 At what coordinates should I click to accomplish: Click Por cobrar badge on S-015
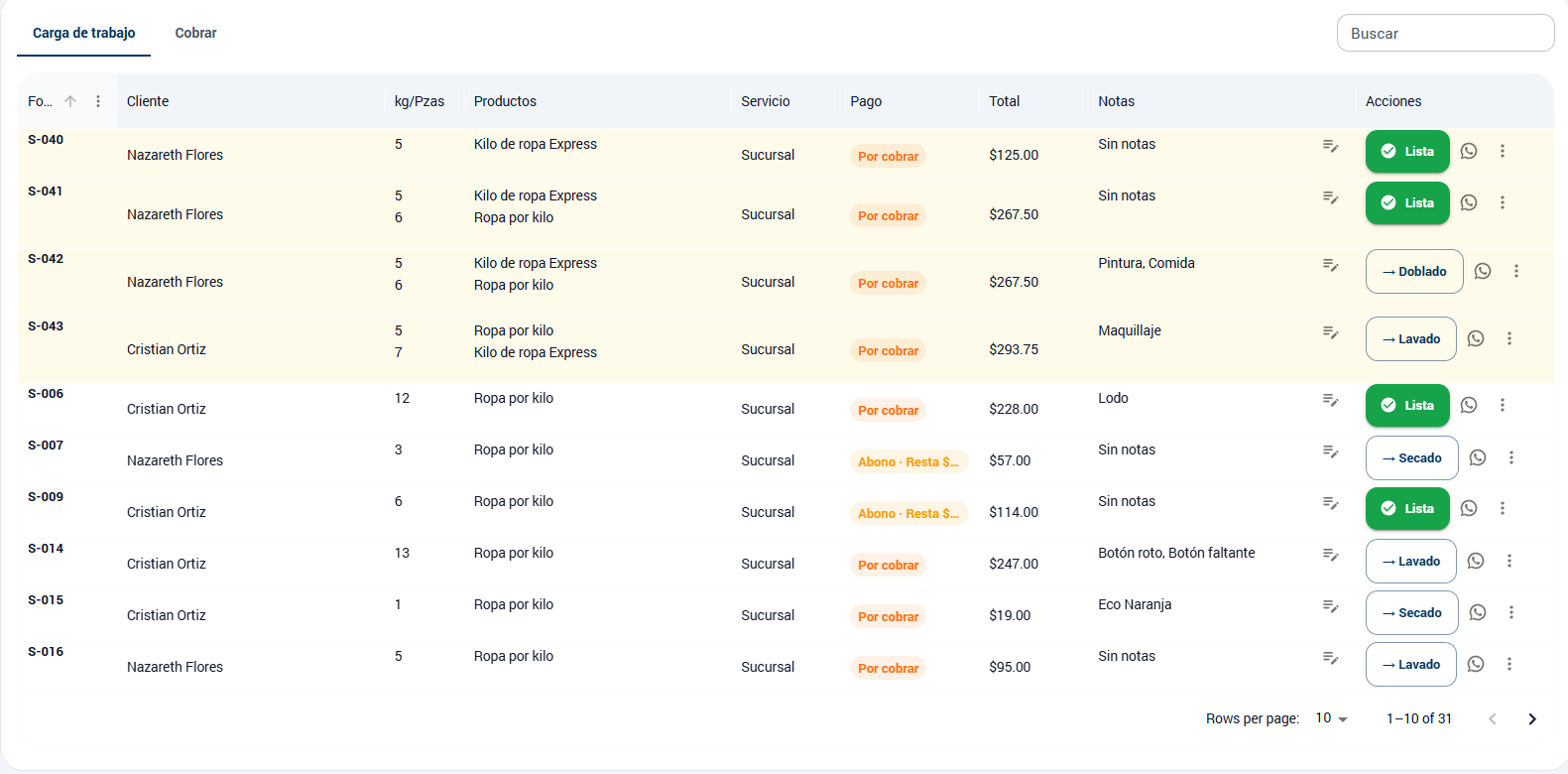[x=888, y=616]
